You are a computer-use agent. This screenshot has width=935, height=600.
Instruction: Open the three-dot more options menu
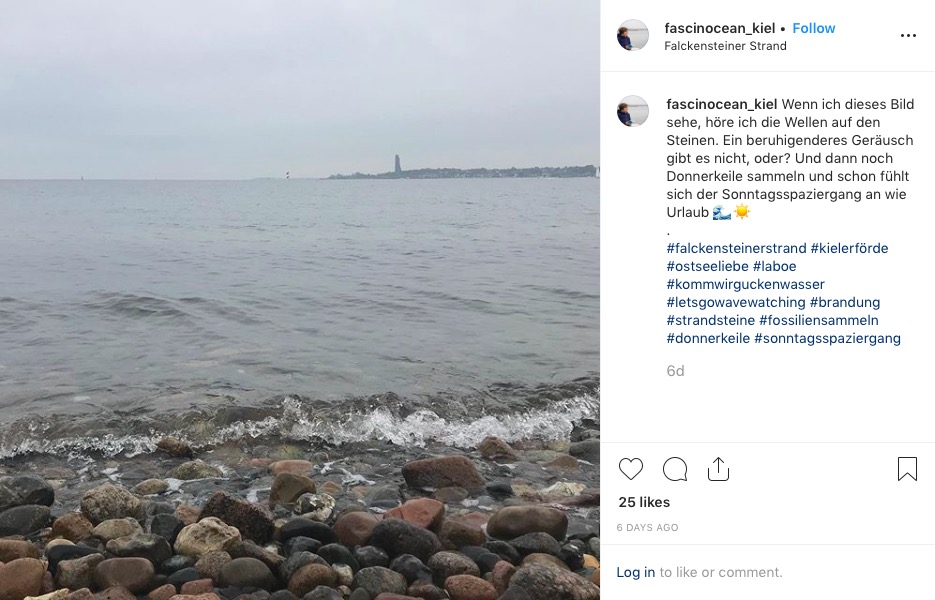click(x=908, y=36)
